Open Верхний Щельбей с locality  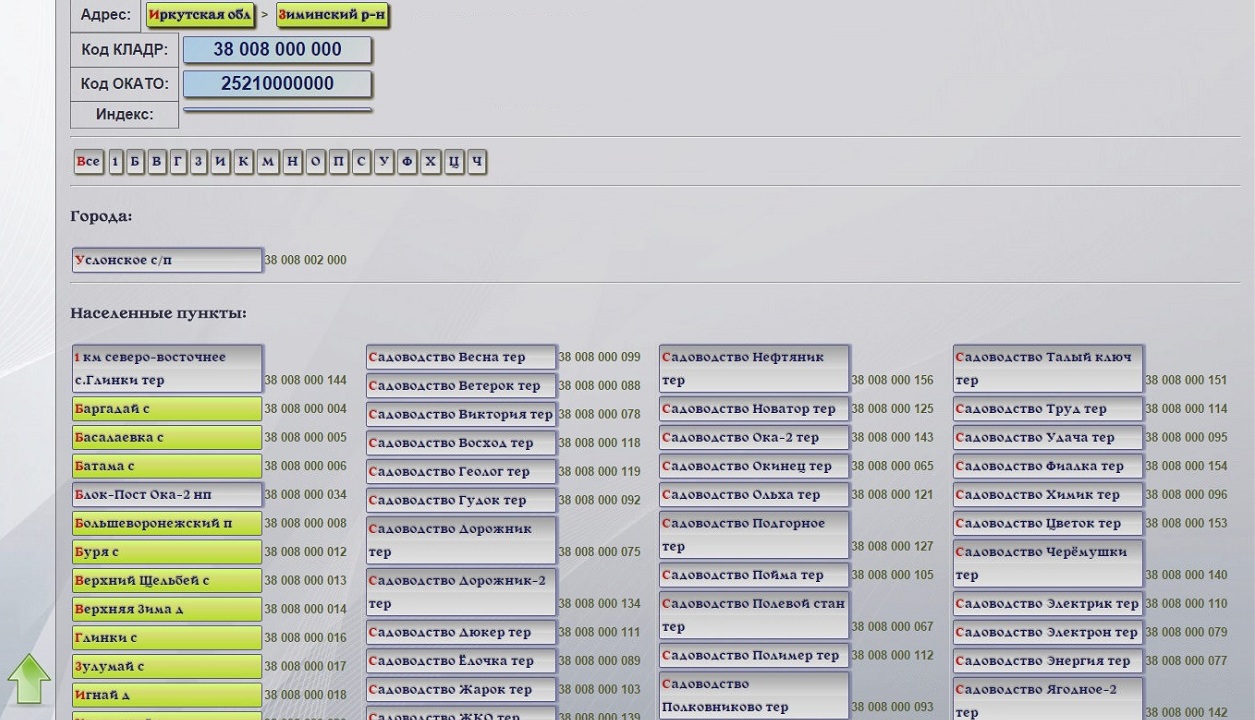coord(167,581)
